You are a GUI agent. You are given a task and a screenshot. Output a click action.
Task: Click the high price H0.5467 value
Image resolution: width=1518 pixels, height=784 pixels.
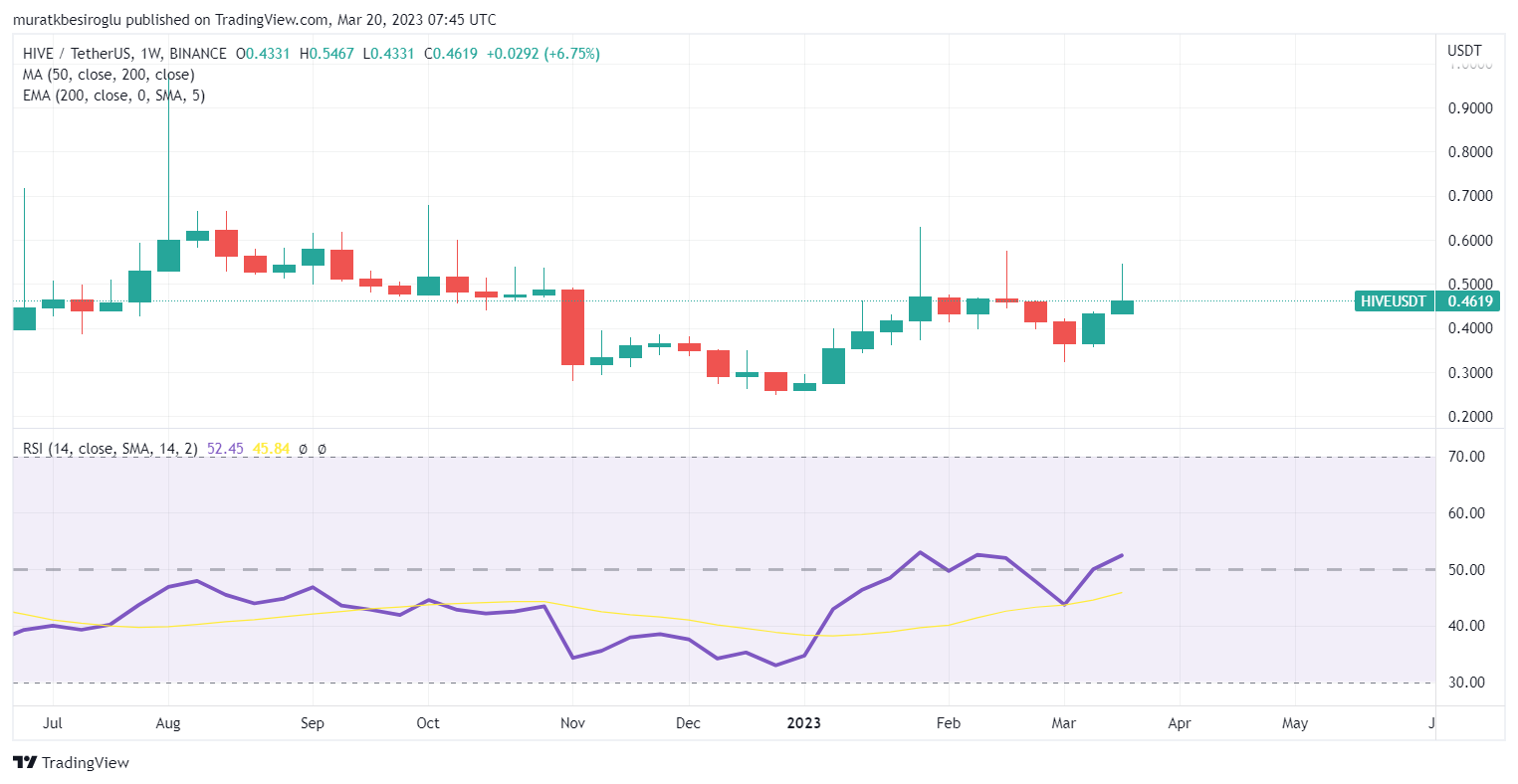[x=326, y=54]
